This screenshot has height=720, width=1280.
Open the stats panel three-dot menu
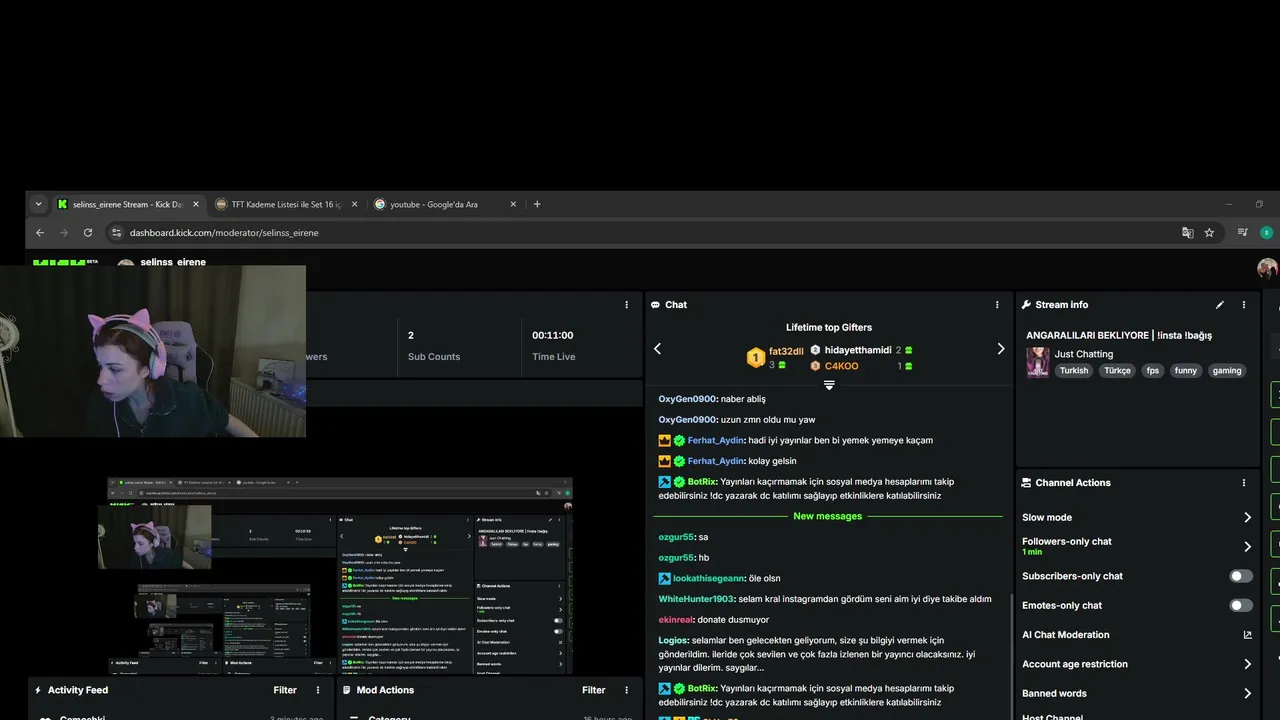627,305
